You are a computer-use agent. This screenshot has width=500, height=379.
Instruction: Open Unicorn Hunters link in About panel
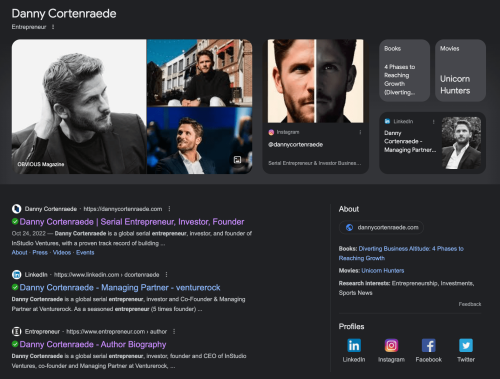[x=383, y=271]
